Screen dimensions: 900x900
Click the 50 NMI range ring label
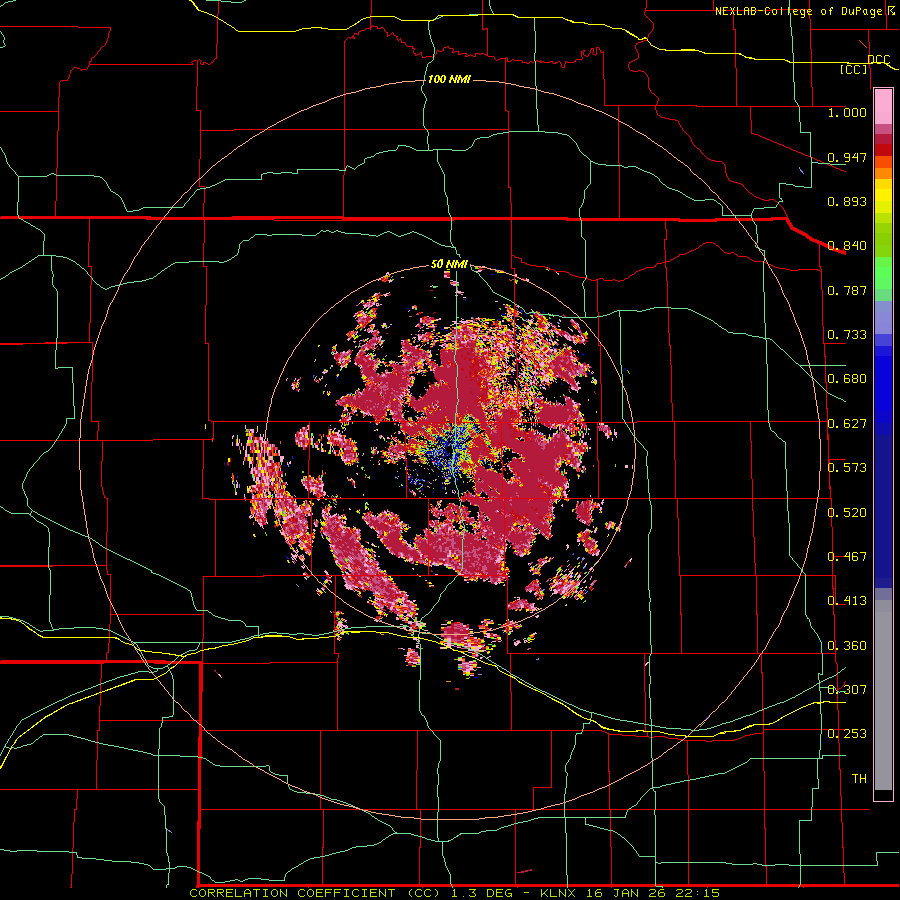pyautogui.click(x=449, y=264)
